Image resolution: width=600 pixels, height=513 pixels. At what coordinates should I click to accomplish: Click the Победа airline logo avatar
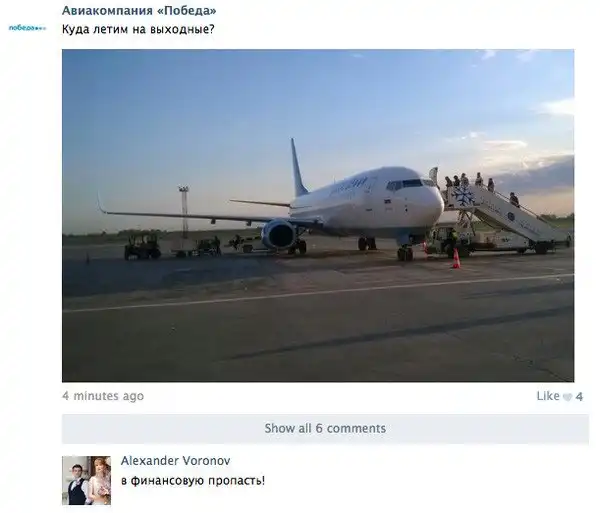tap(27, 28)
